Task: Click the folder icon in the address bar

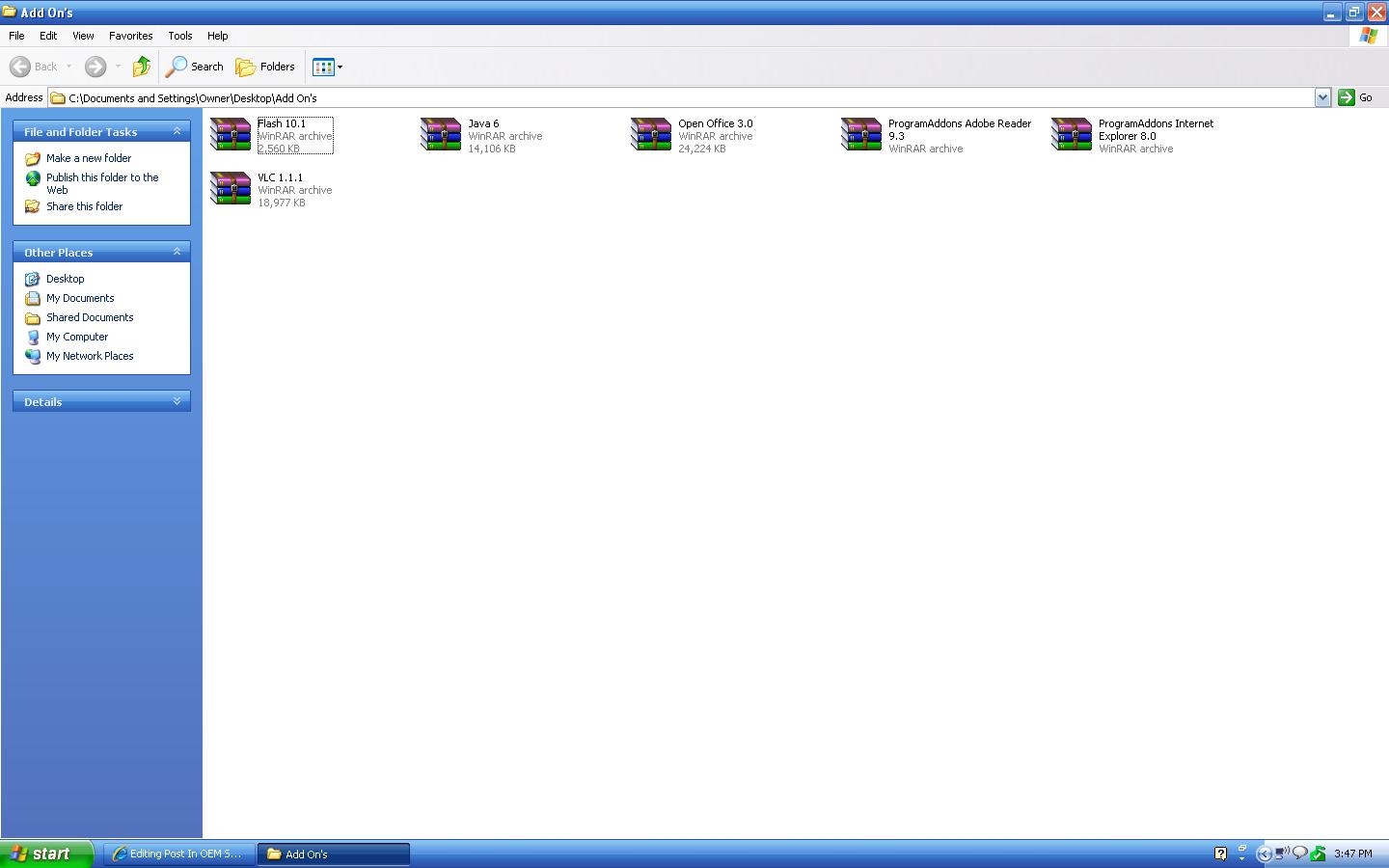Action: tap(58, 97)
